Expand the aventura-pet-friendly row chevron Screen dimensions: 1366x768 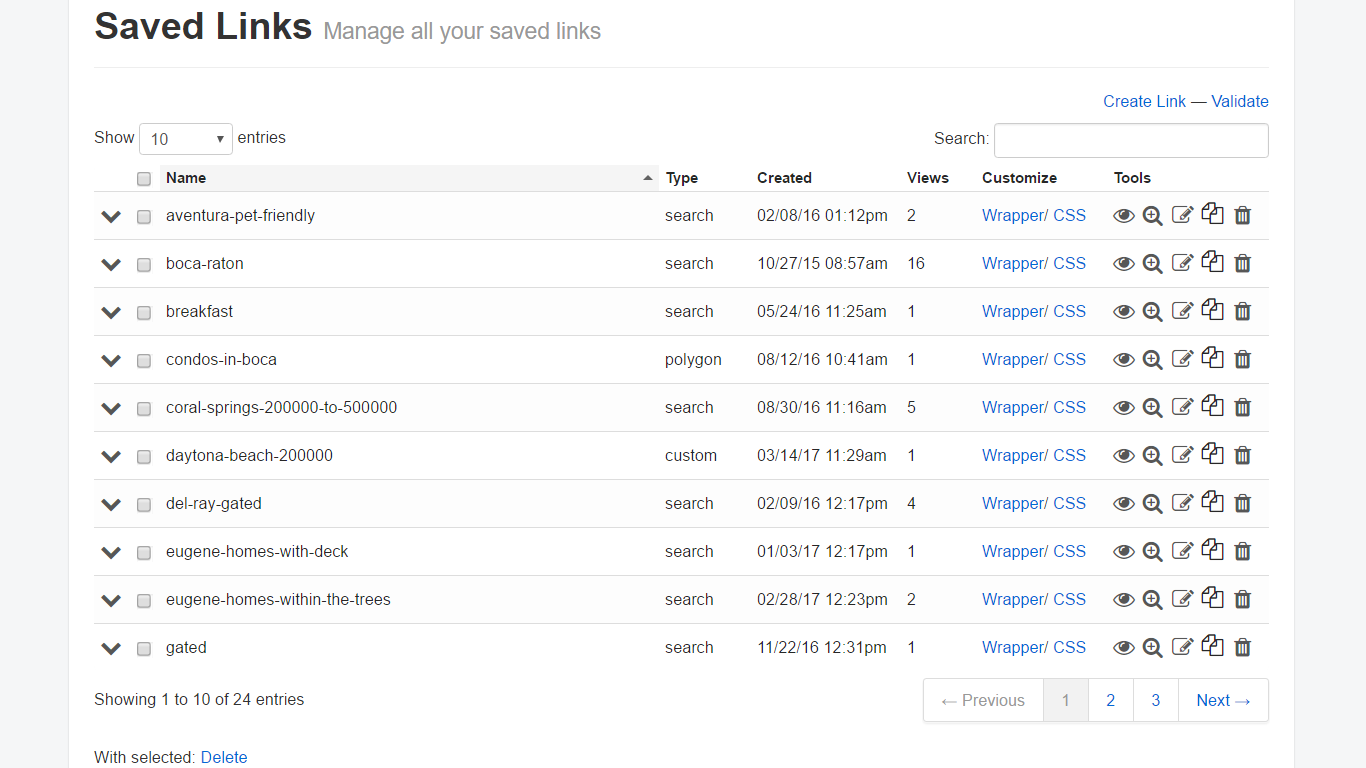tap(111, 216)
